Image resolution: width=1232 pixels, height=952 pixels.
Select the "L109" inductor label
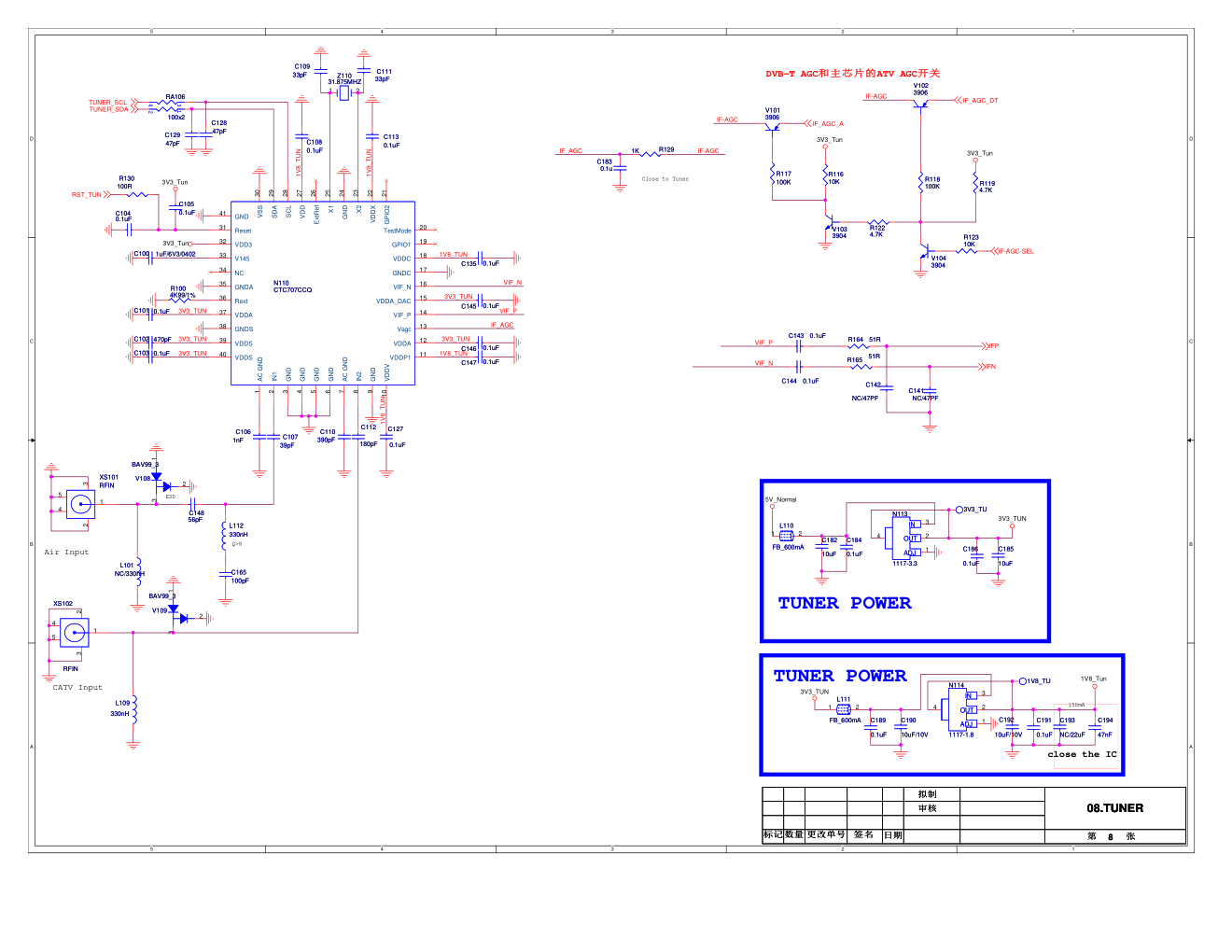tap(122, 704)
